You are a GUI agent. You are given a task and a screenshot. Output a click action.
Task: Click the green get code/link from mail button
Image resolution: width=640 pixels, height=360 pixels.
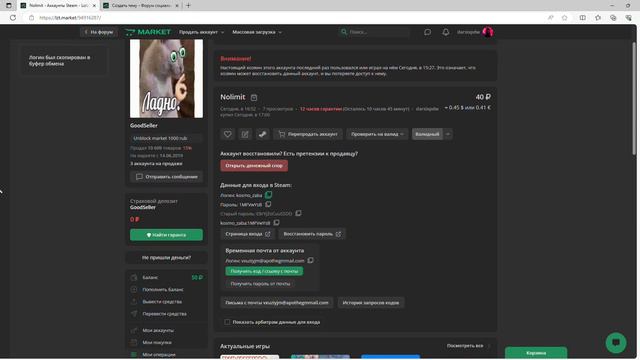pos(264,271)
